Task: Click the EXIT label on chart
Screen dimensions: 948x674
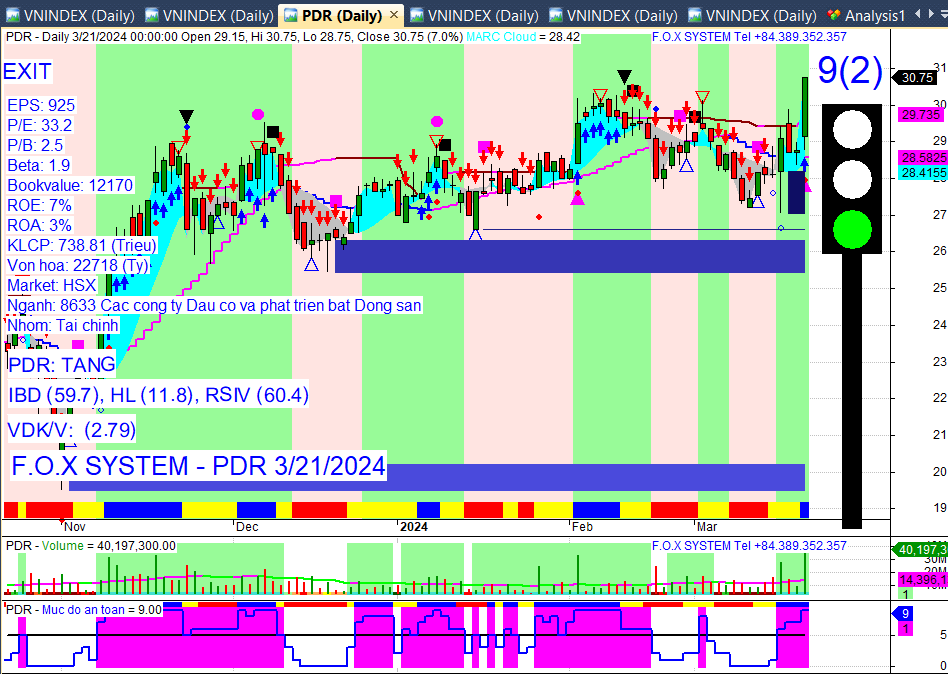Action: (28, 71)
